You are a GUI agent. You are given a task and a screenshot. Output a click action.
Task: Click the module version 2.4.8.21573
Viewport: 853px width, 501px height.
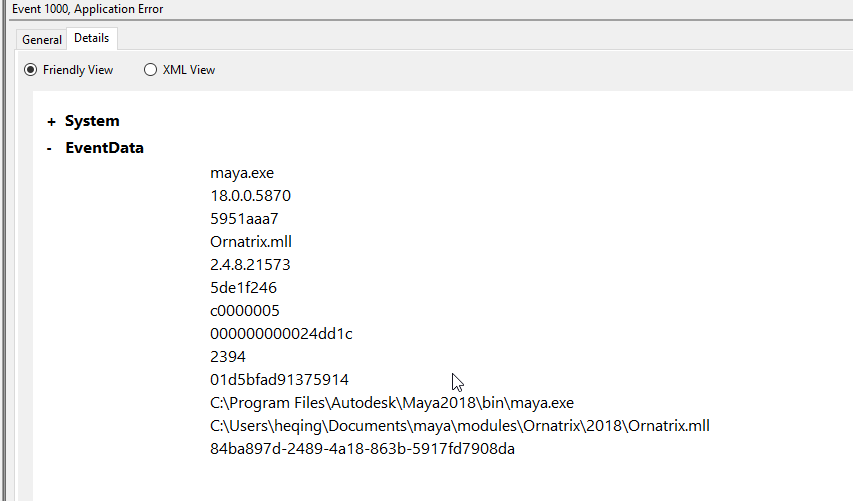pos(250,265)
